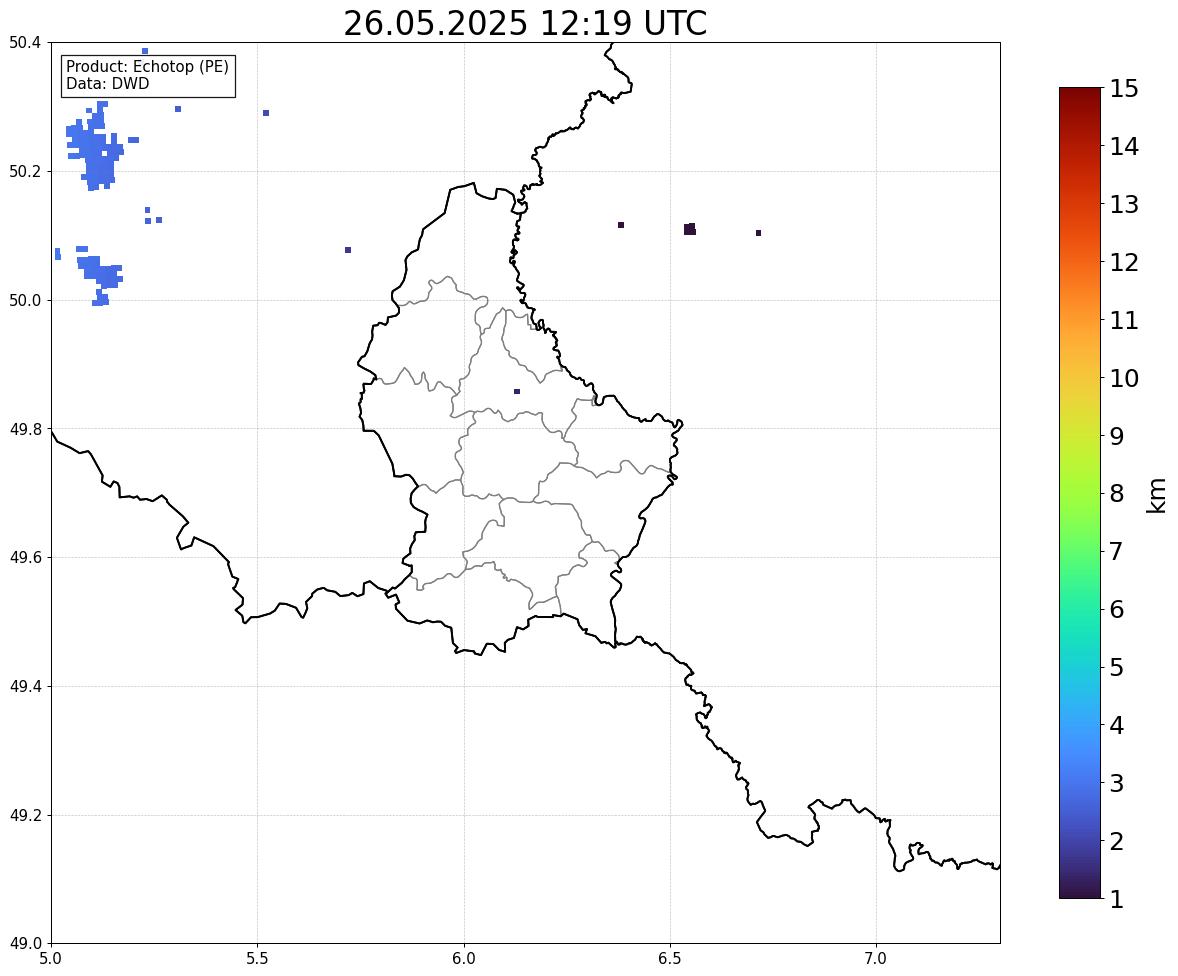The height and width of the screenshot is (976, 1178).
Task: Click the colorbar tick label 10
Action: [1124, 378]
